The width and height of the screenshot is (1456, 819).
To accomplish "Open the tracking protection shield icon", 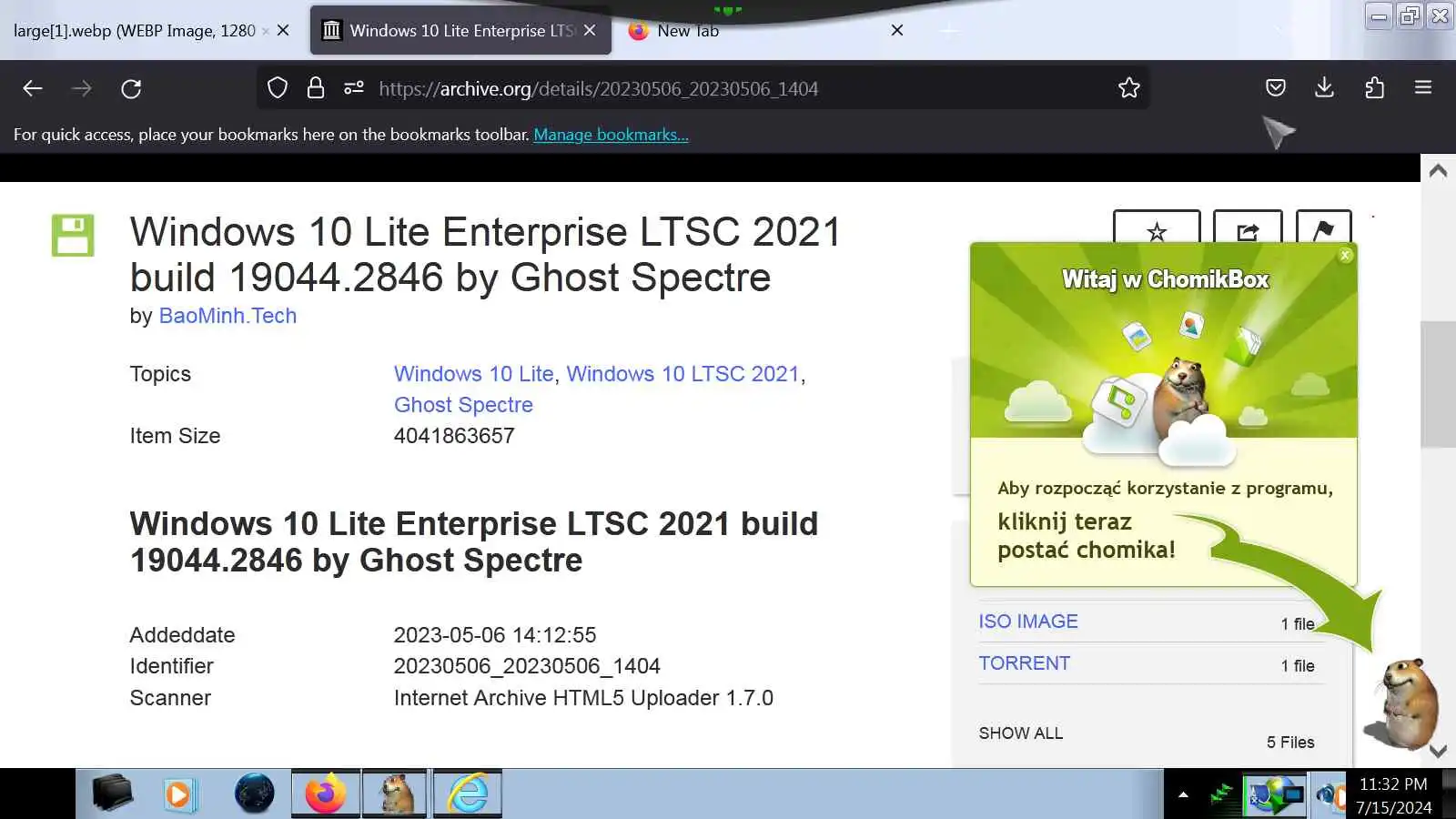I will coord(278,88).
